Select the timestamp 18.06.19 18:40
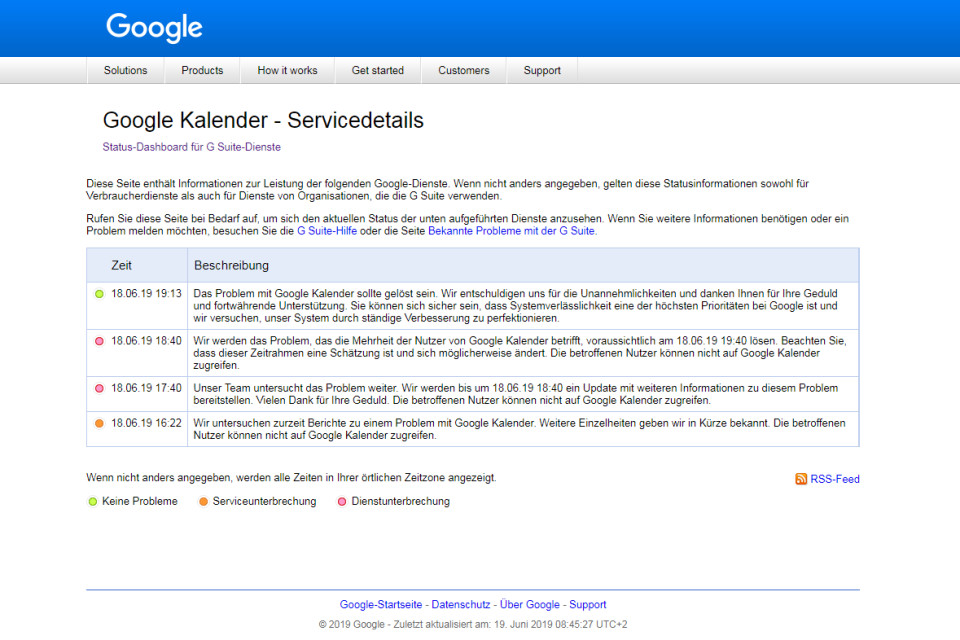This screenshot has height=640, width=960. coord(146,341)
